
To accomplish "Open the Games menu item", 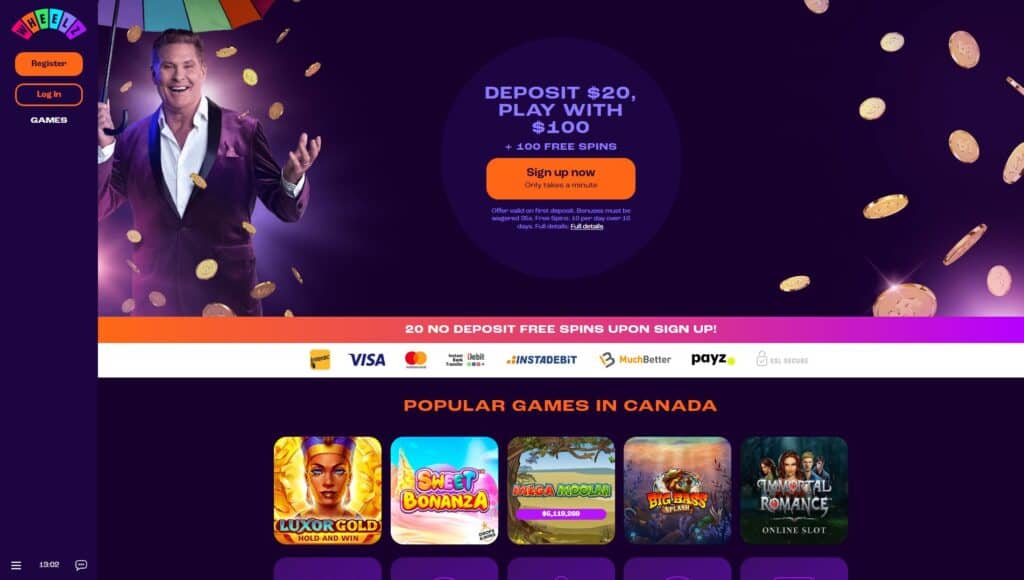I will [49, 120].
